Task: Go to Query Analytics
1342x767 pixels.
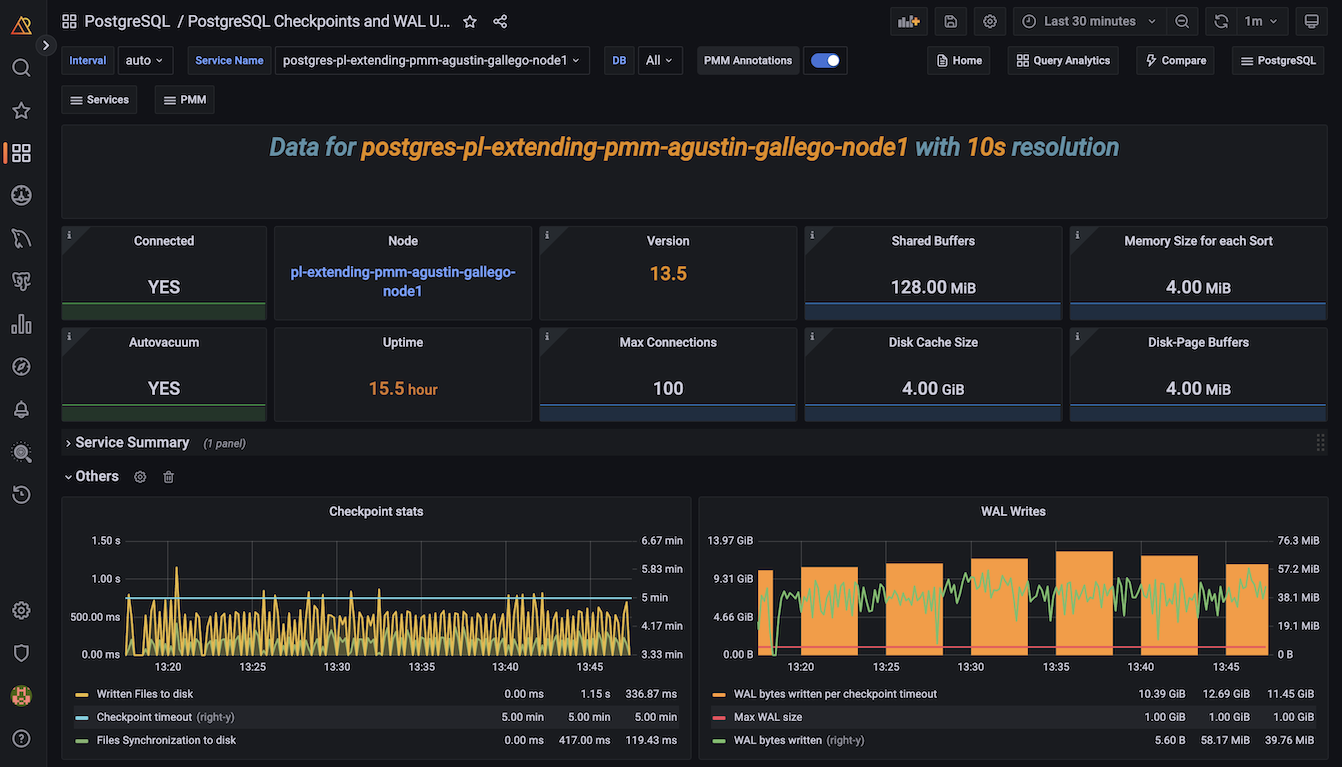Action: 1062,60
